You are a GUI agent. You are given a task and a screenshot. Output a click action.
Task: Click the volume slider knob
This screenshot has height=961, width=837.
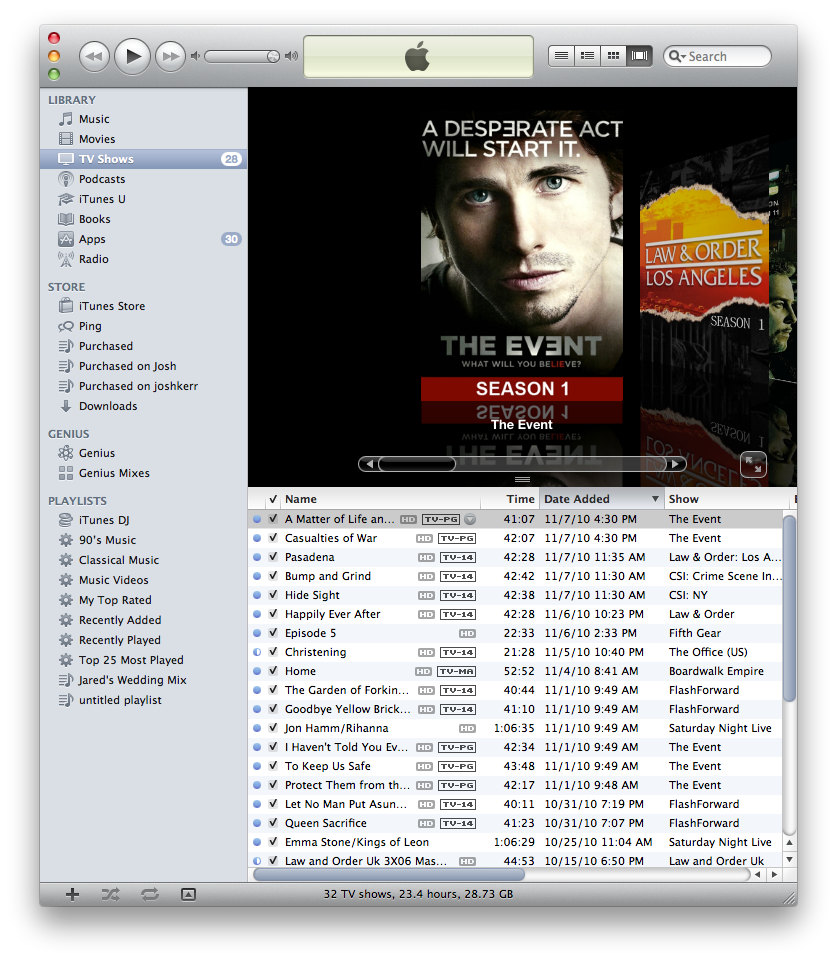(x=273, y=56)
